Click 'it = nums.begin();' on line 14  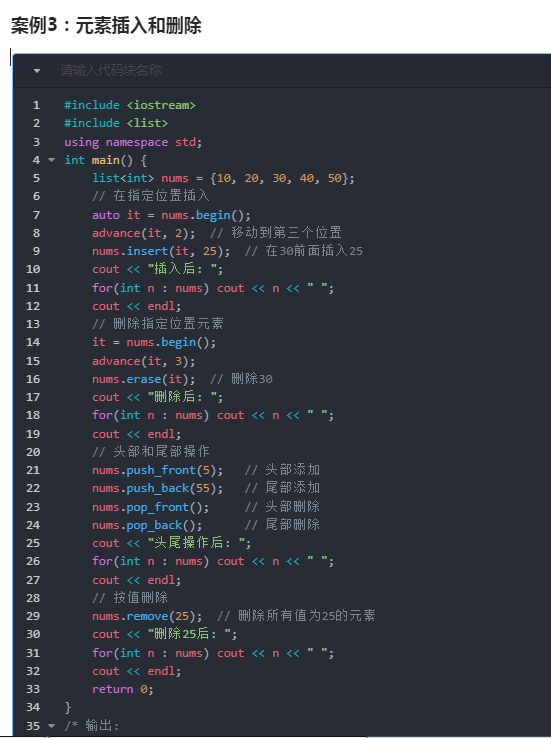point(154,343)
